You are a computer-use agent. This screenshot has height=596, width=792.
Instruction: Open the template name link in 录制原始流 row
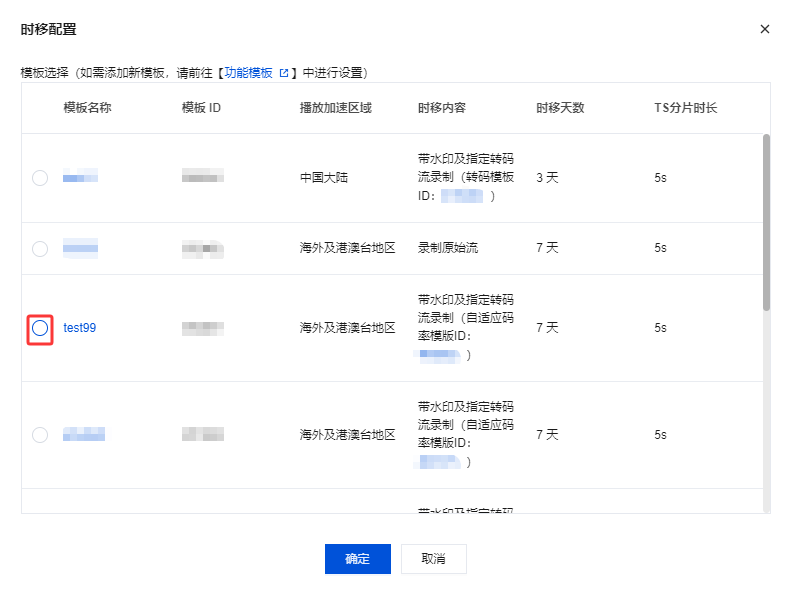(x=80, y=248)
